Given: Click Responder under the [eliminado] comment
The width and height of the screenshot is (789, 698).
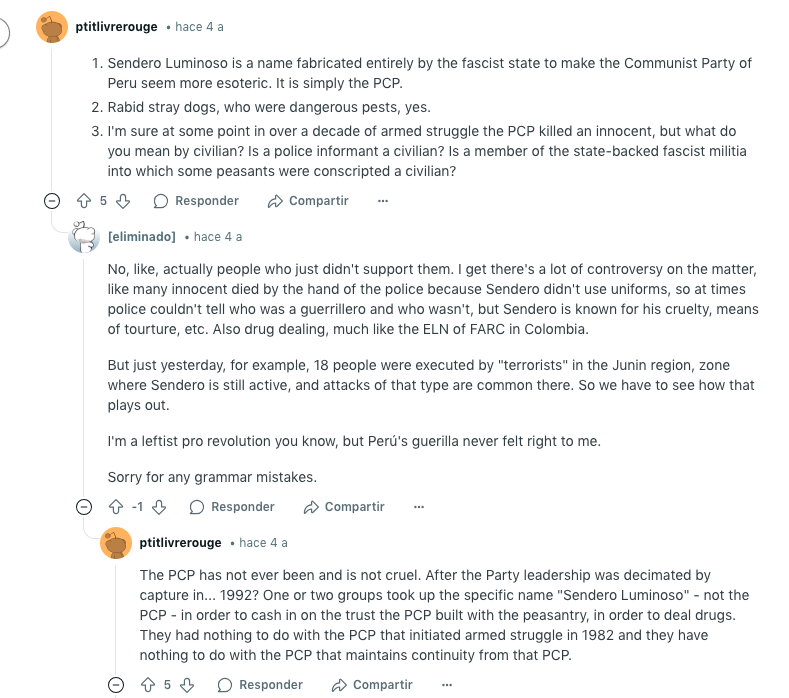Looking at the screenshot, I should tap(232, 507).
